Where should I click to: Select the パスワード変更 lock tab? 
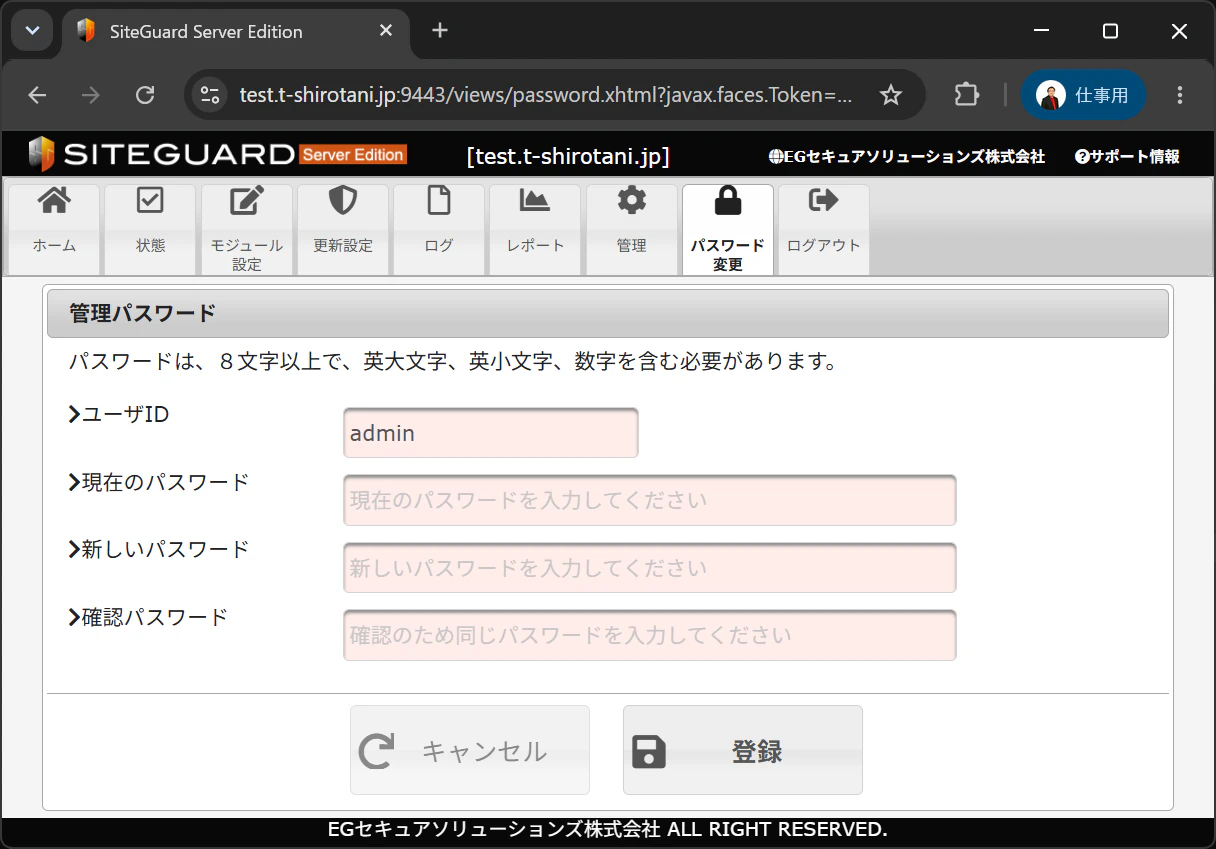(x=728, y=229)
